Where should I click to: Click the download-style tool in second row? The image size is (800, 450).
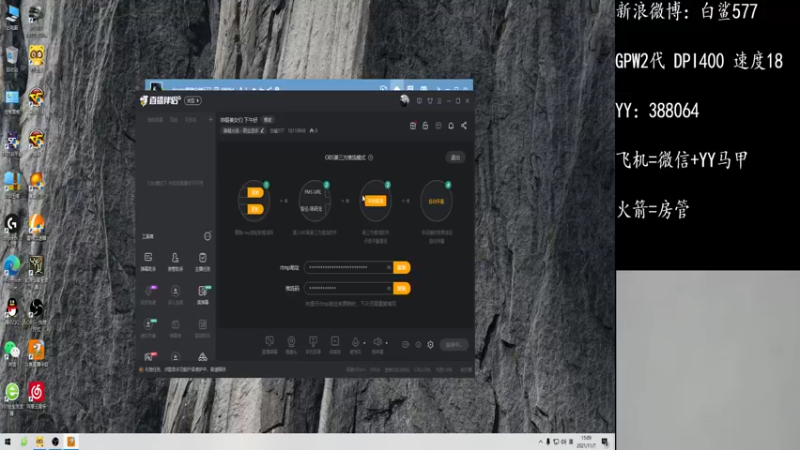pyautogui.click(x=175, y=295)
